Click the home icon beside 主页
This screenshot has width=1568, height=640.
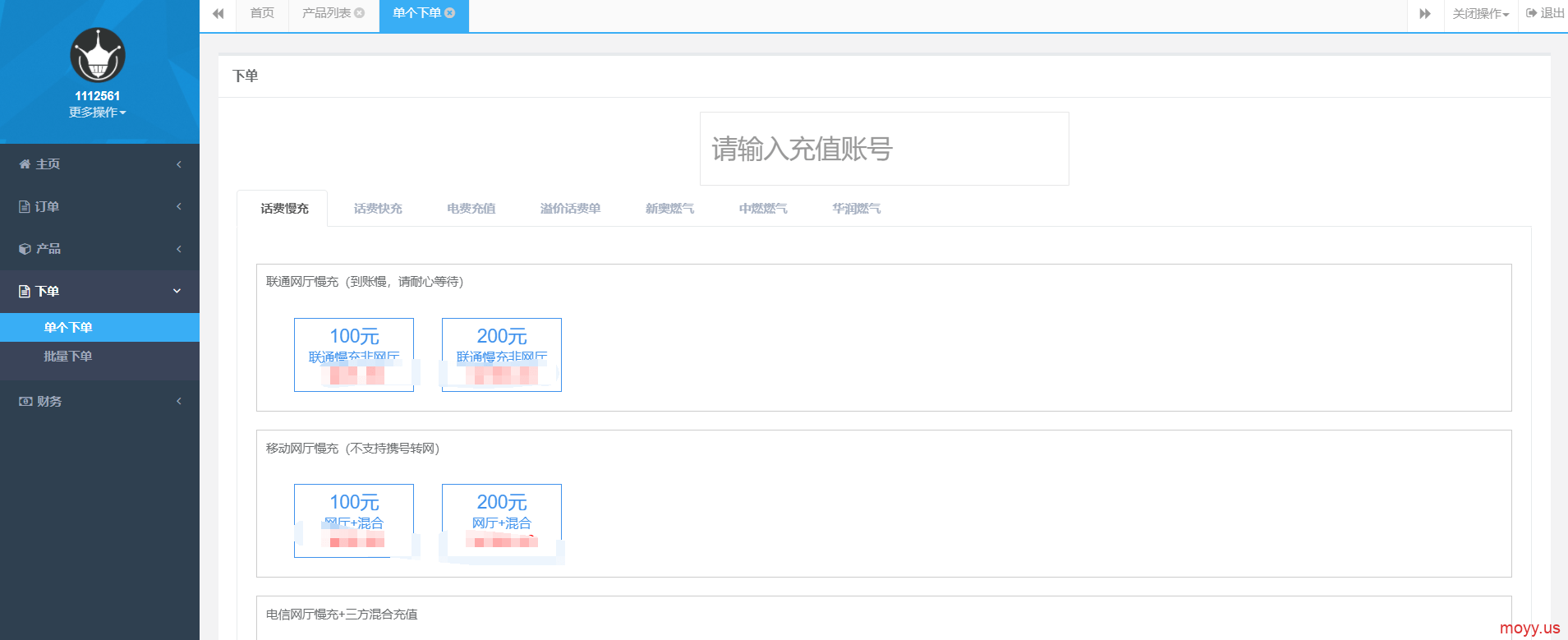(25, 164)
